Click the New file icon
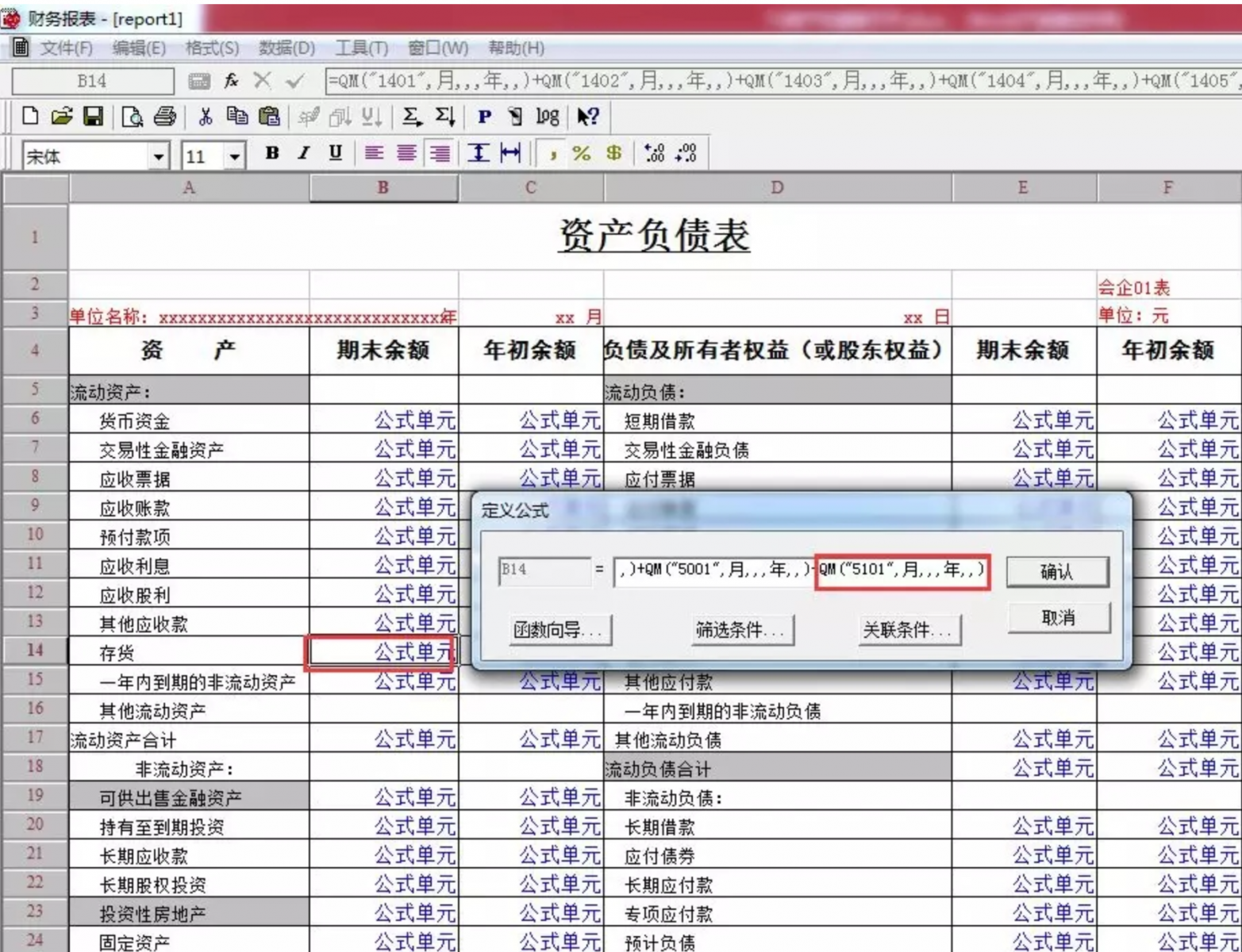This screenshot has width=1242, height=952. (x=30, y=117)
